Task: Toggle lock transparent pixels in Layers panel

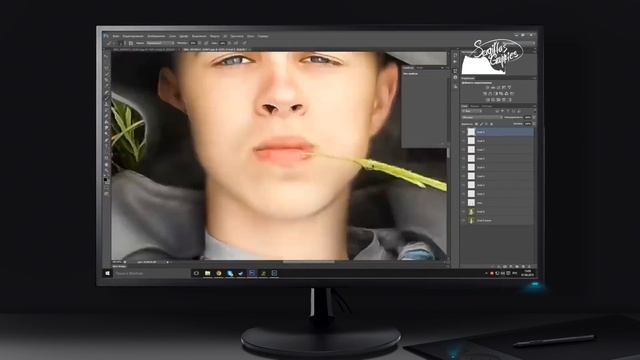Action: pyautogui.click(x=476, y=124)
